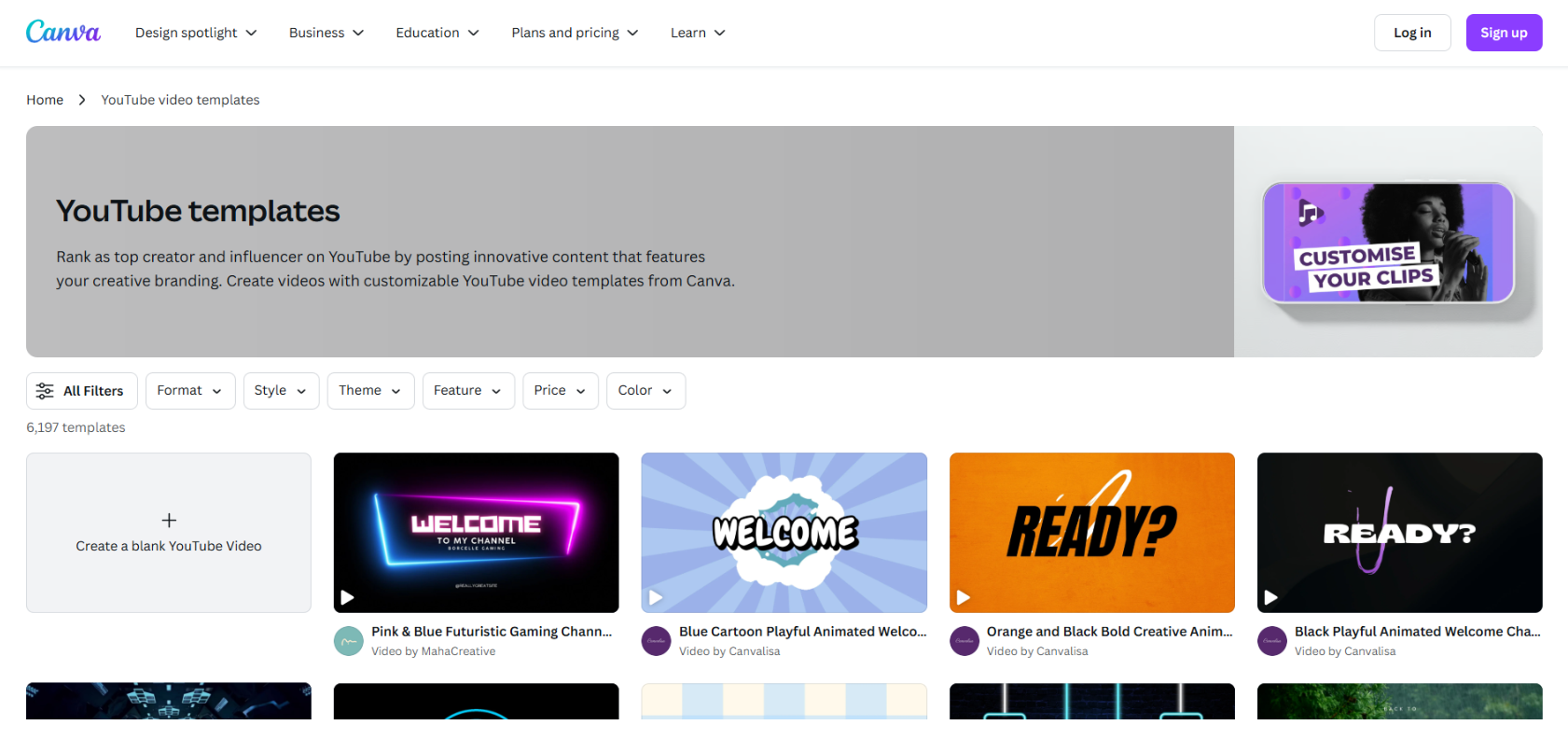
Task: Play the Orange and Black Bold template
Action: pos(964,597)
